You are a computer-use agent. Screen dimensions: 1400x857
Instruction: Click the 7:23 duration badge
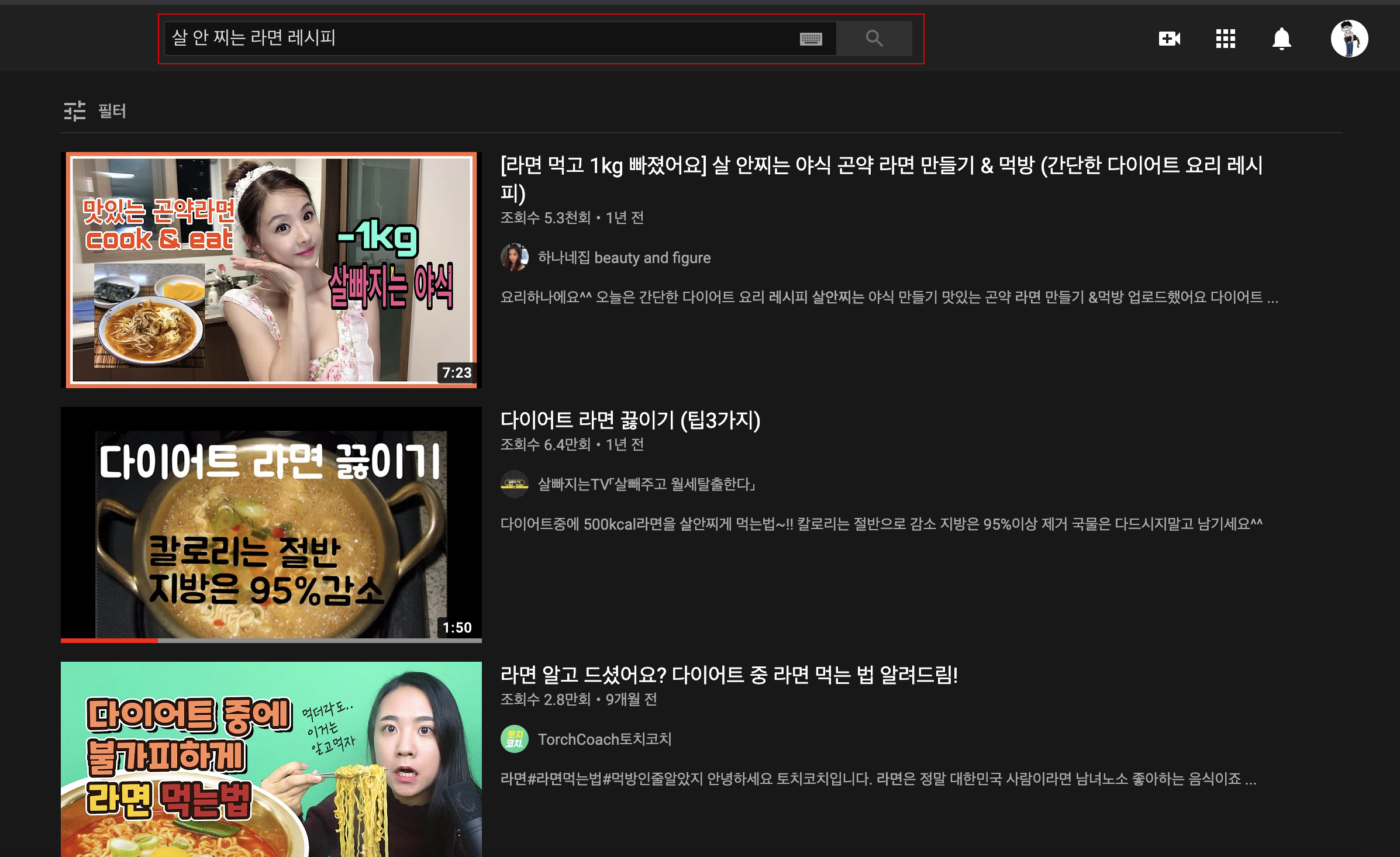click(x=457, y=373)
